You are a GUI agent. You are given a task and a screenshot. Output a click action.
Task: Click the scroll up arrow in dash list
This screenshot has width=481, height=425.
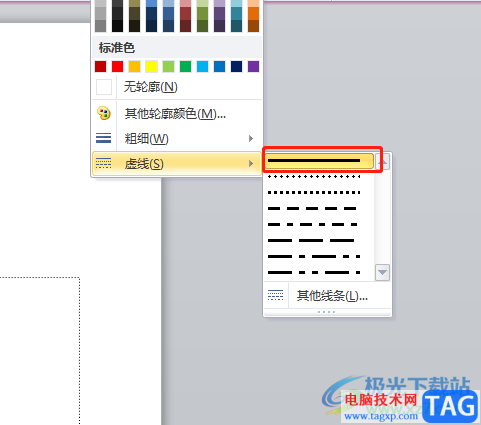[383, 162]
